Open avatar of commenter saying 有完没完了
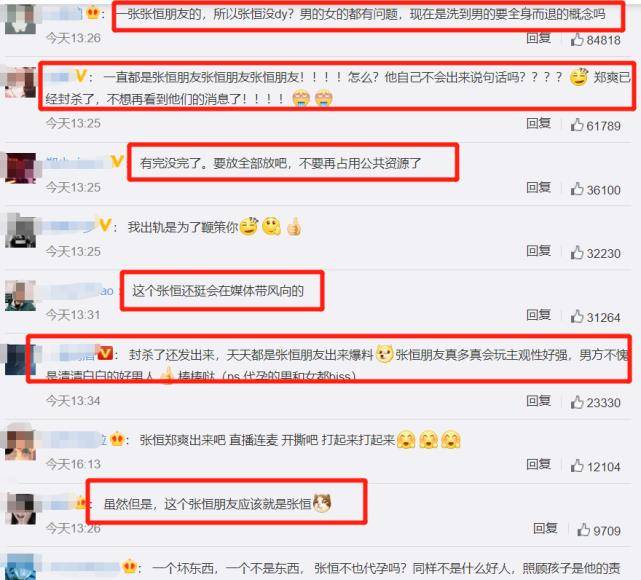Image resolution: width=641 pixels, height=580 pixels. click(20, 168)
